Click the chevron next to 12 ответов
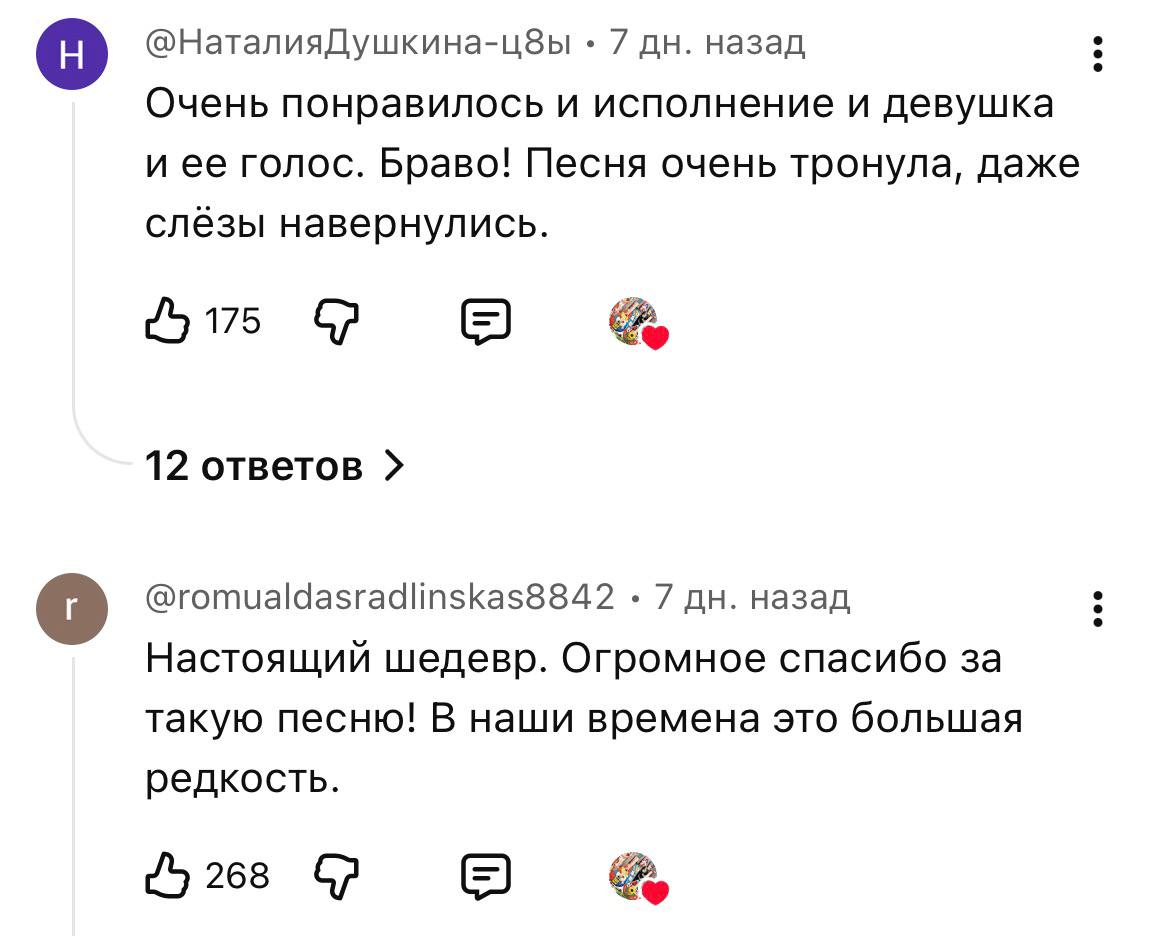Viewport: 1170px width, 936px height. (394, 465)
